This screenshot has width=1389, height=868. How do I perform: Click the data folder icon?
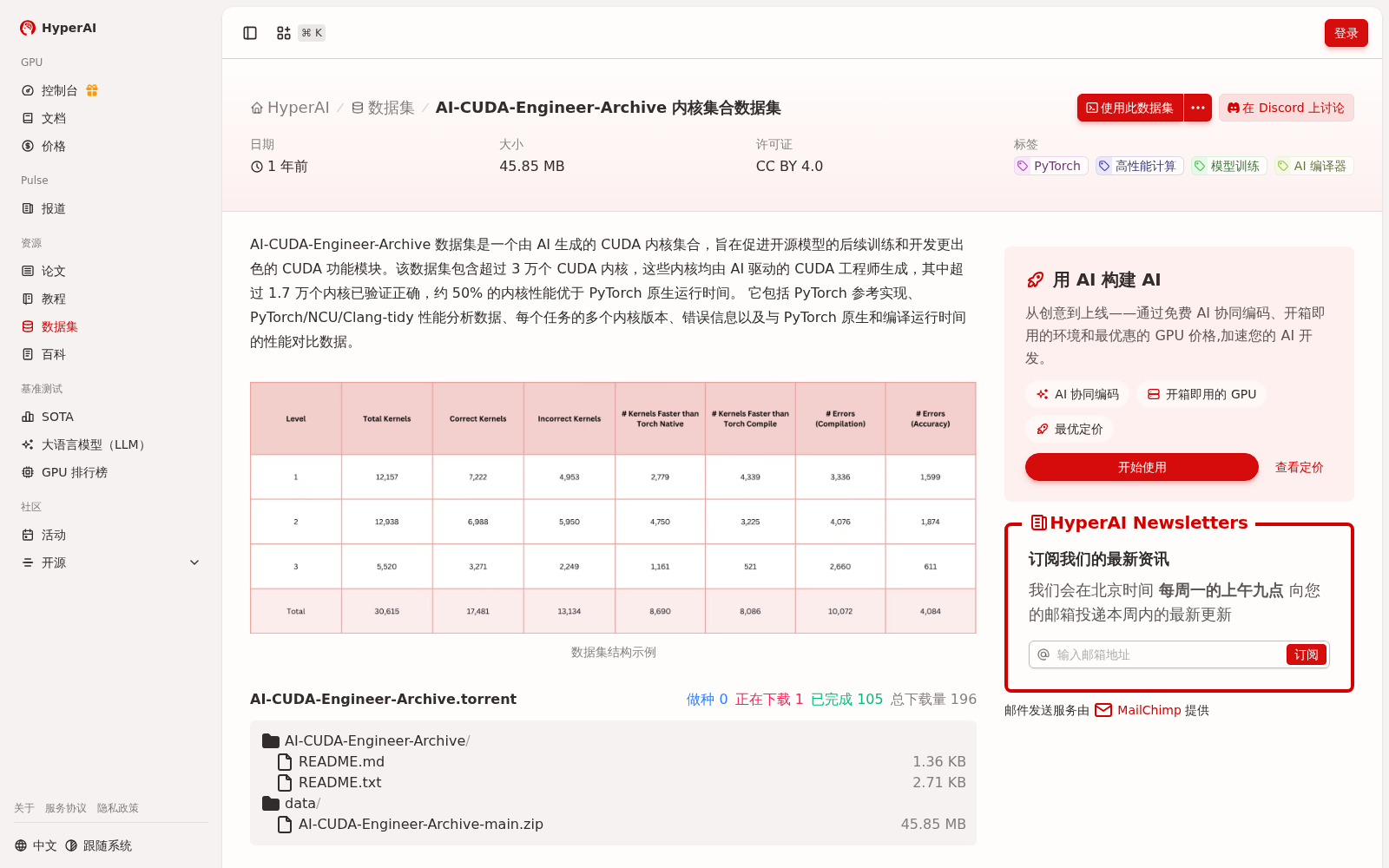[x=271, y=803]
